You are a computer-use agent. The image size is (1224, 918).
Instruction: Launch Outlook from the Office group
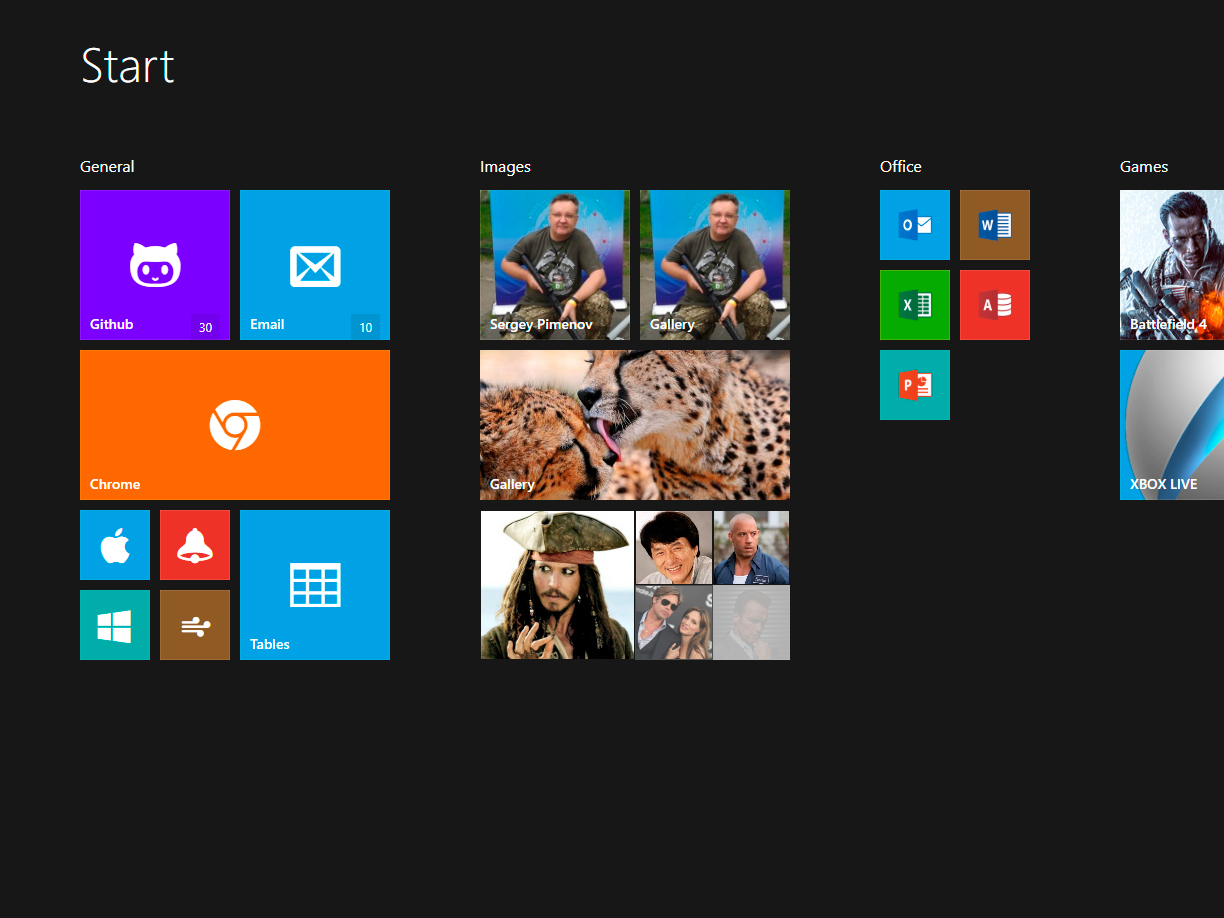click(915, 225)
